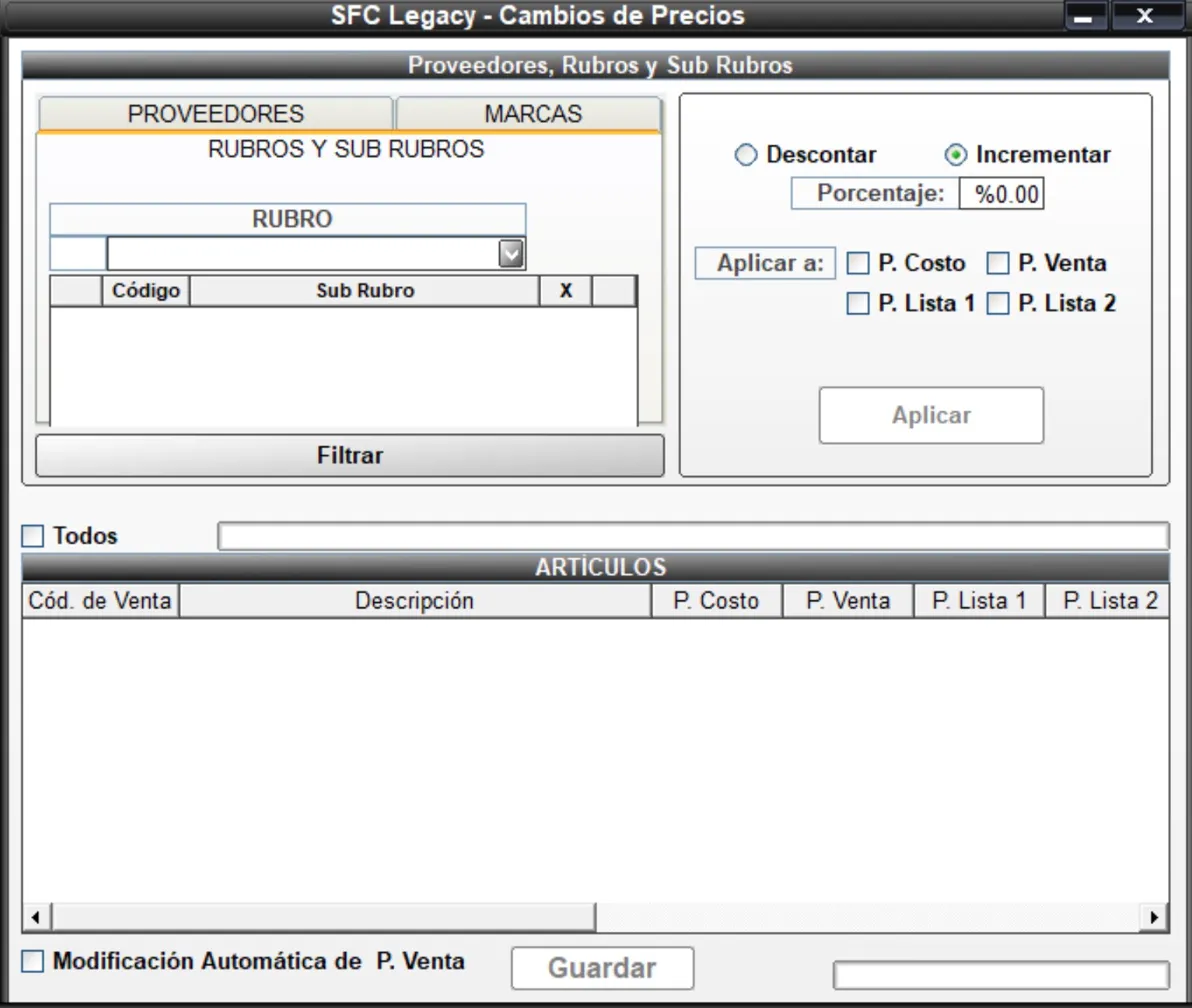This screenshot has height=1008, width=1192.
Task: Click the search field beside Todos
Action: (x=692, y=536)
